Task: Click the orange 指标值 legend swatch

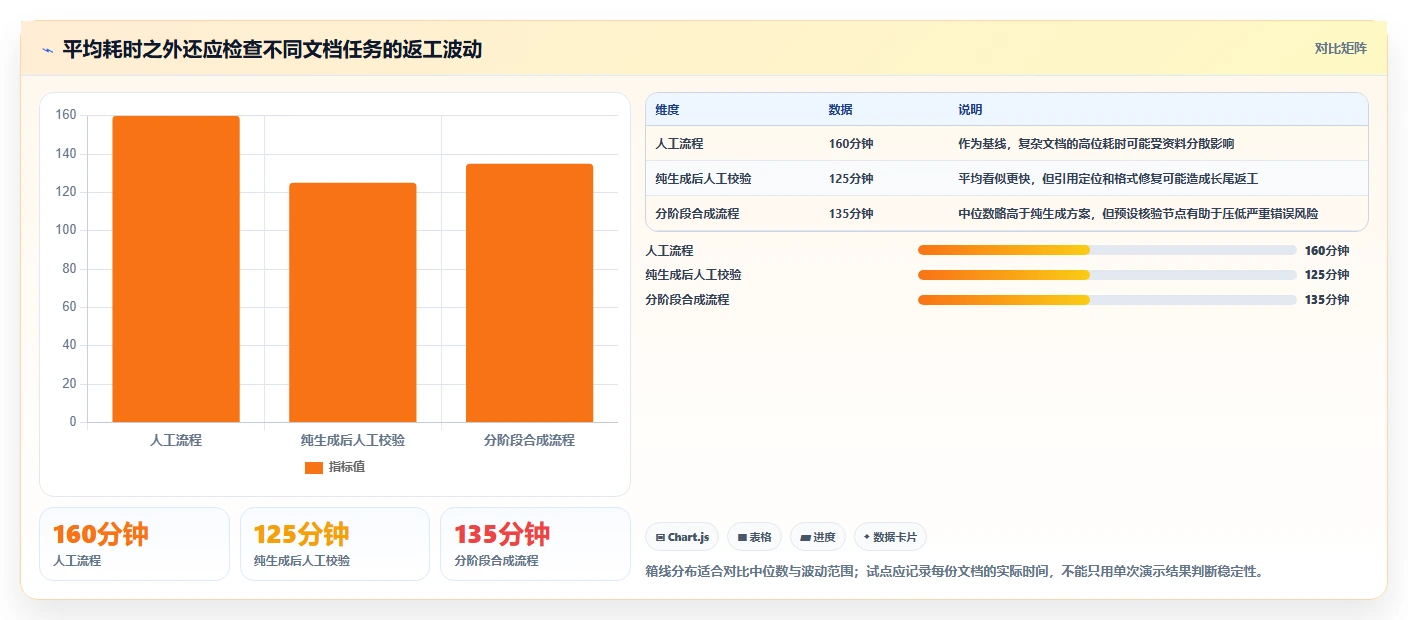Action: (314, 467)
